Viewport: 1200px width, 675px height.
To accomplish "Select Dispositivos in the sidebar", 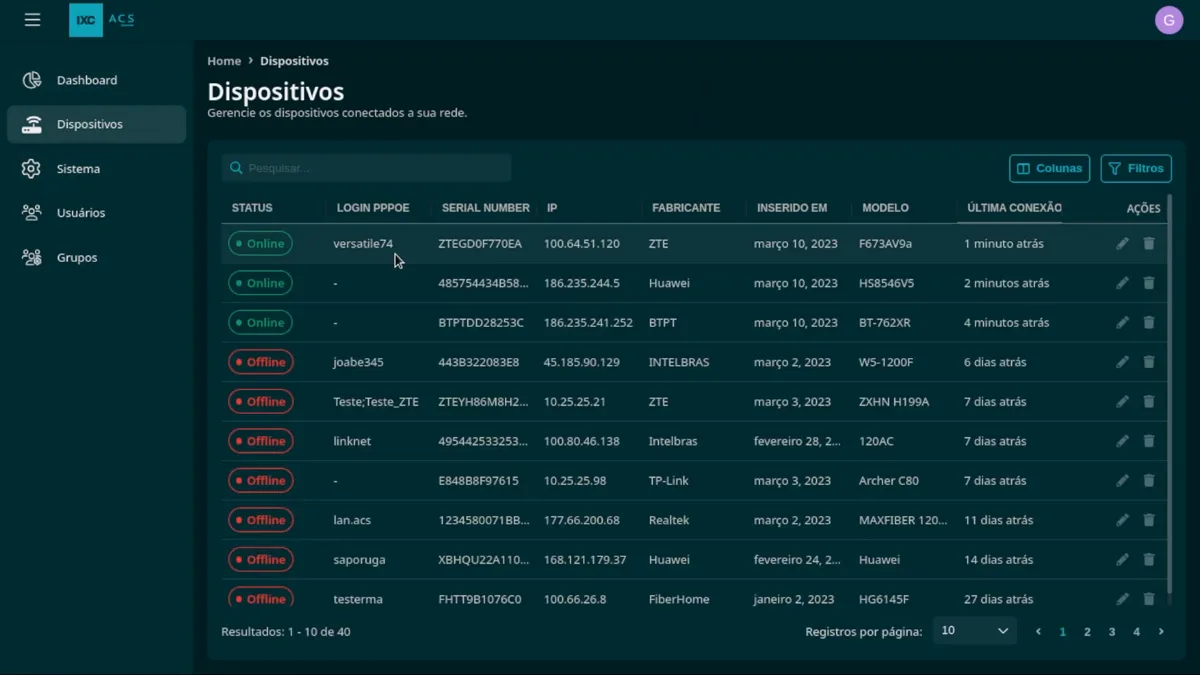I will [96, 125].
